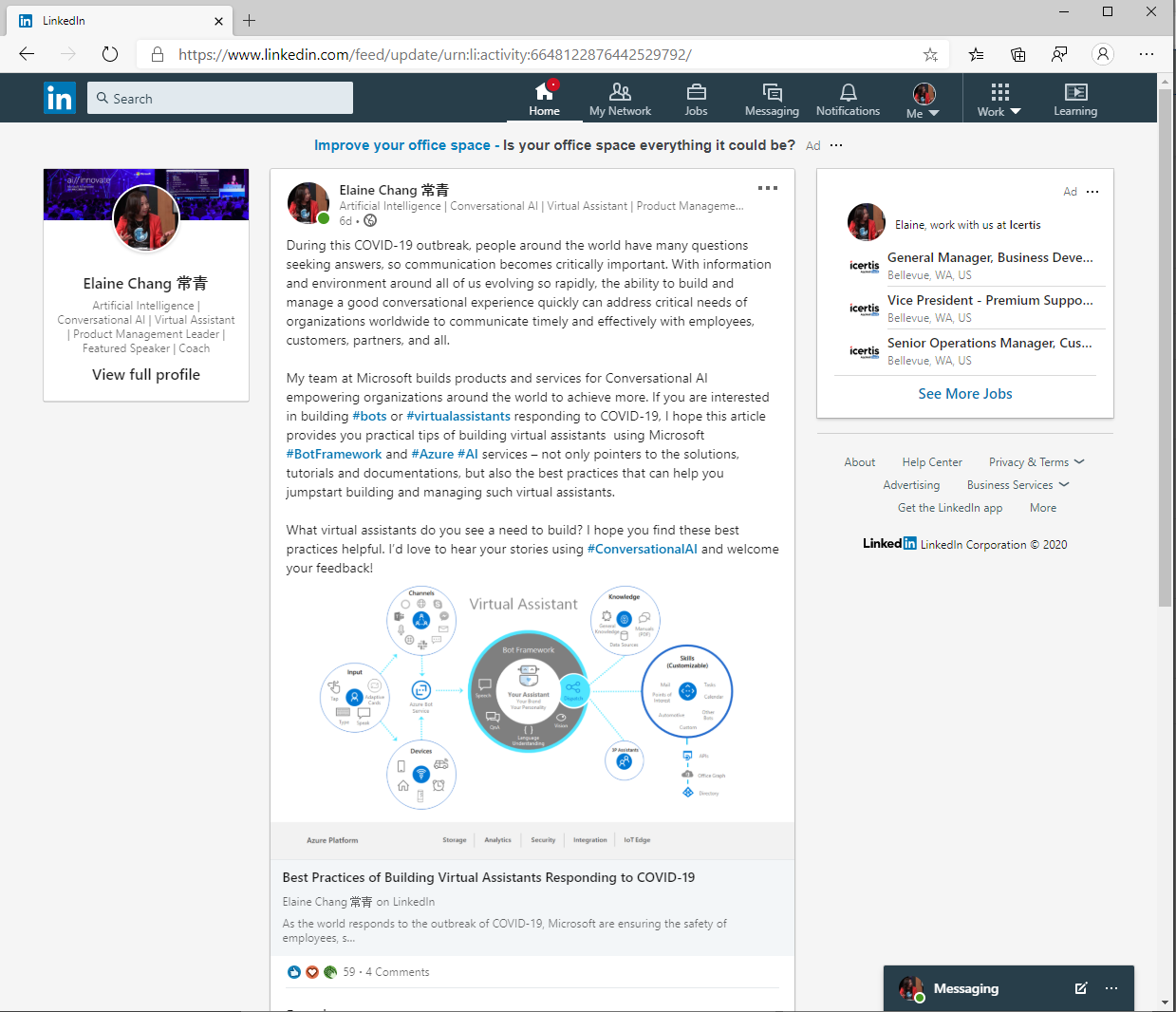The width and height of the screenshot is (1176, 1012).
Task: Click the LinkedIn logo in the header
Action: [x=59, y=98]
